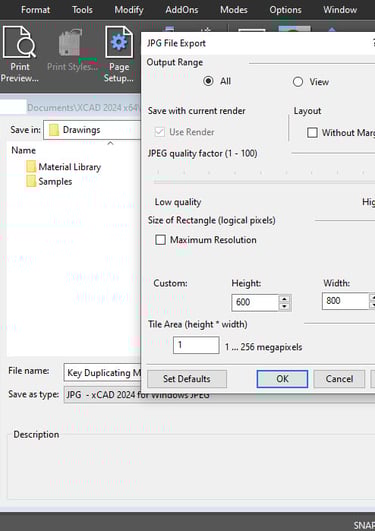The height and width of the screenshot is (531, 375).
Task: Enable the Without Margins layout checkbox
Action: coord(312,132)
